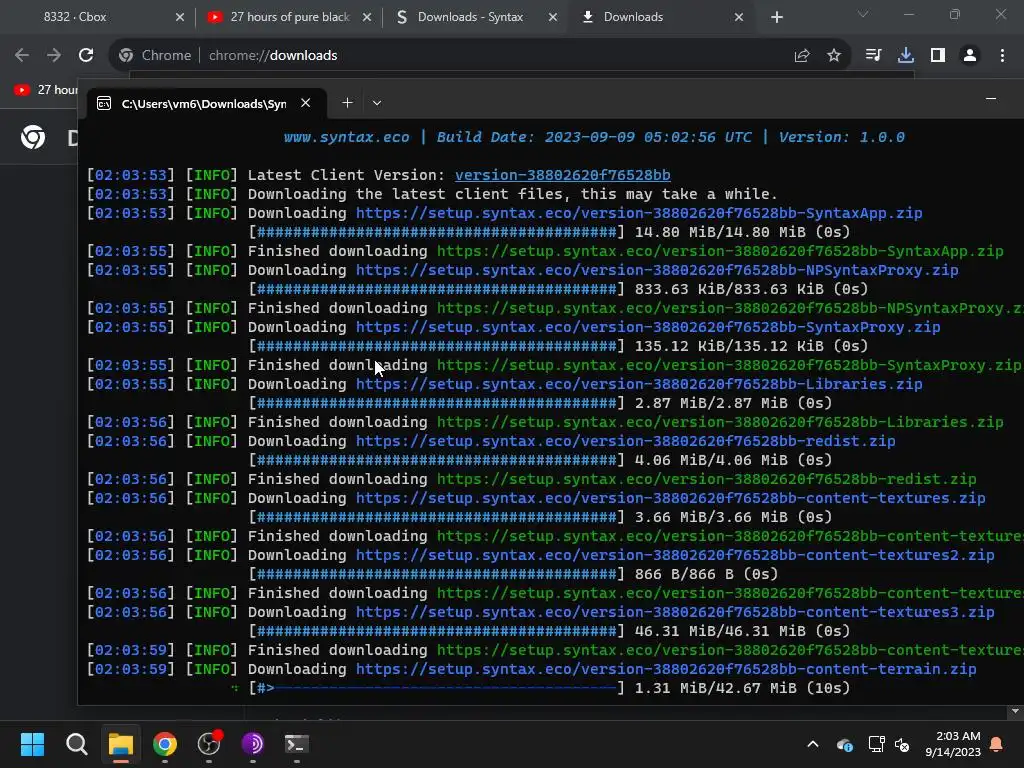Switch to Downloads - Syntax tab

pos(470,17)
